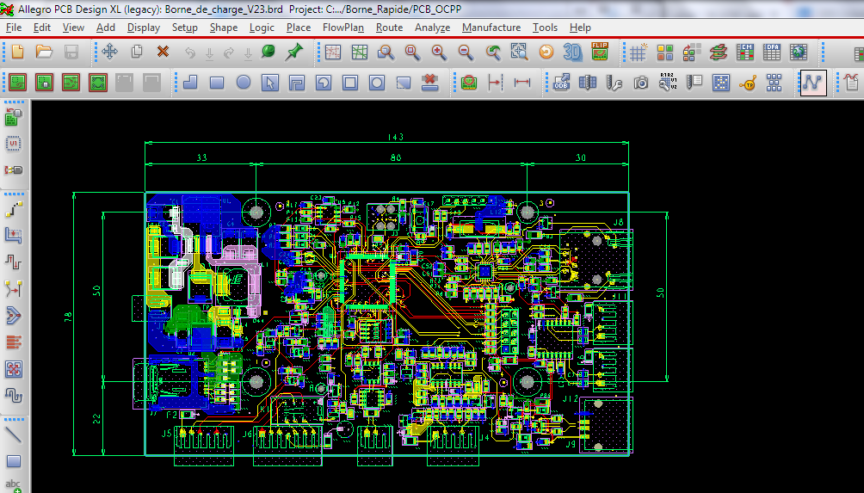Open the Color palette four-squares icon
Viewport: 864px width, 493px height.
665,52
